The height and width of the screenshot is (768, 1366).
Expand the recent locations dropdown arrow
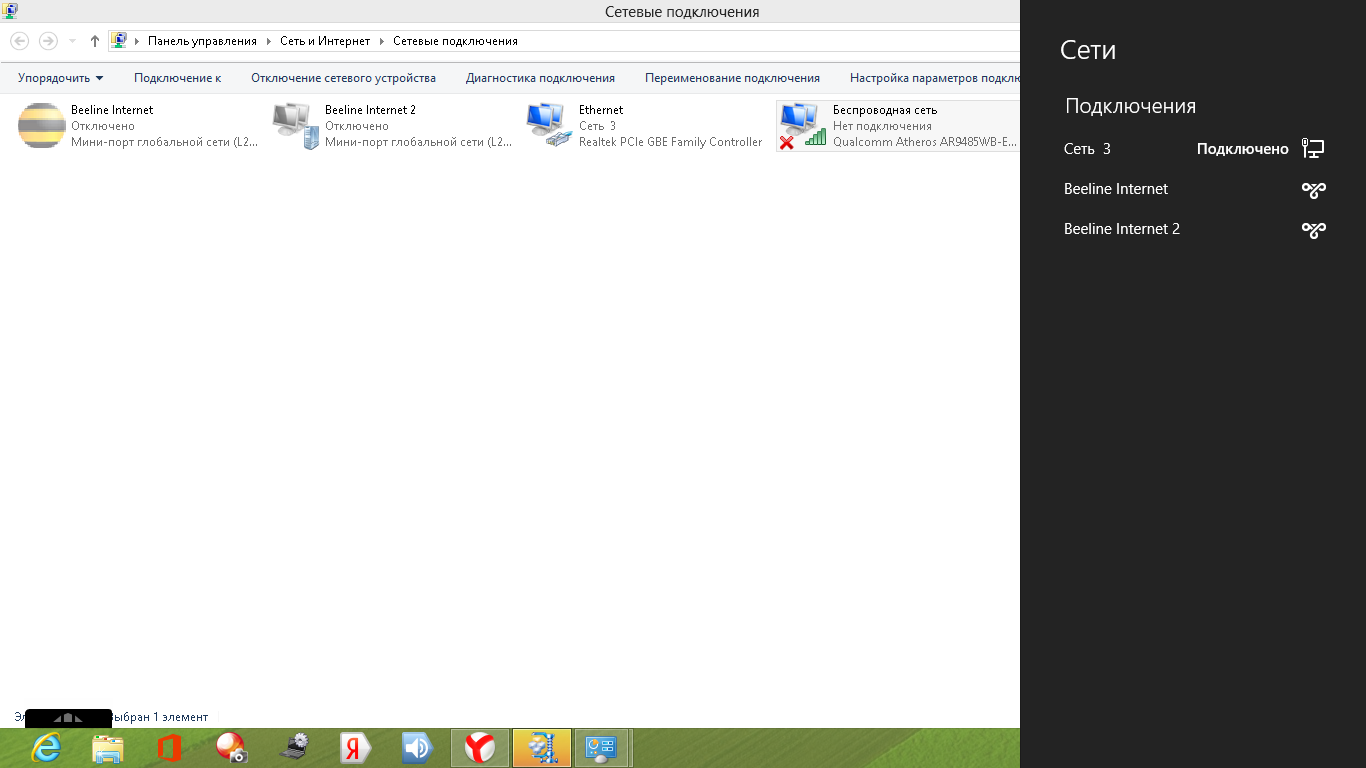(x=72, y=41)
